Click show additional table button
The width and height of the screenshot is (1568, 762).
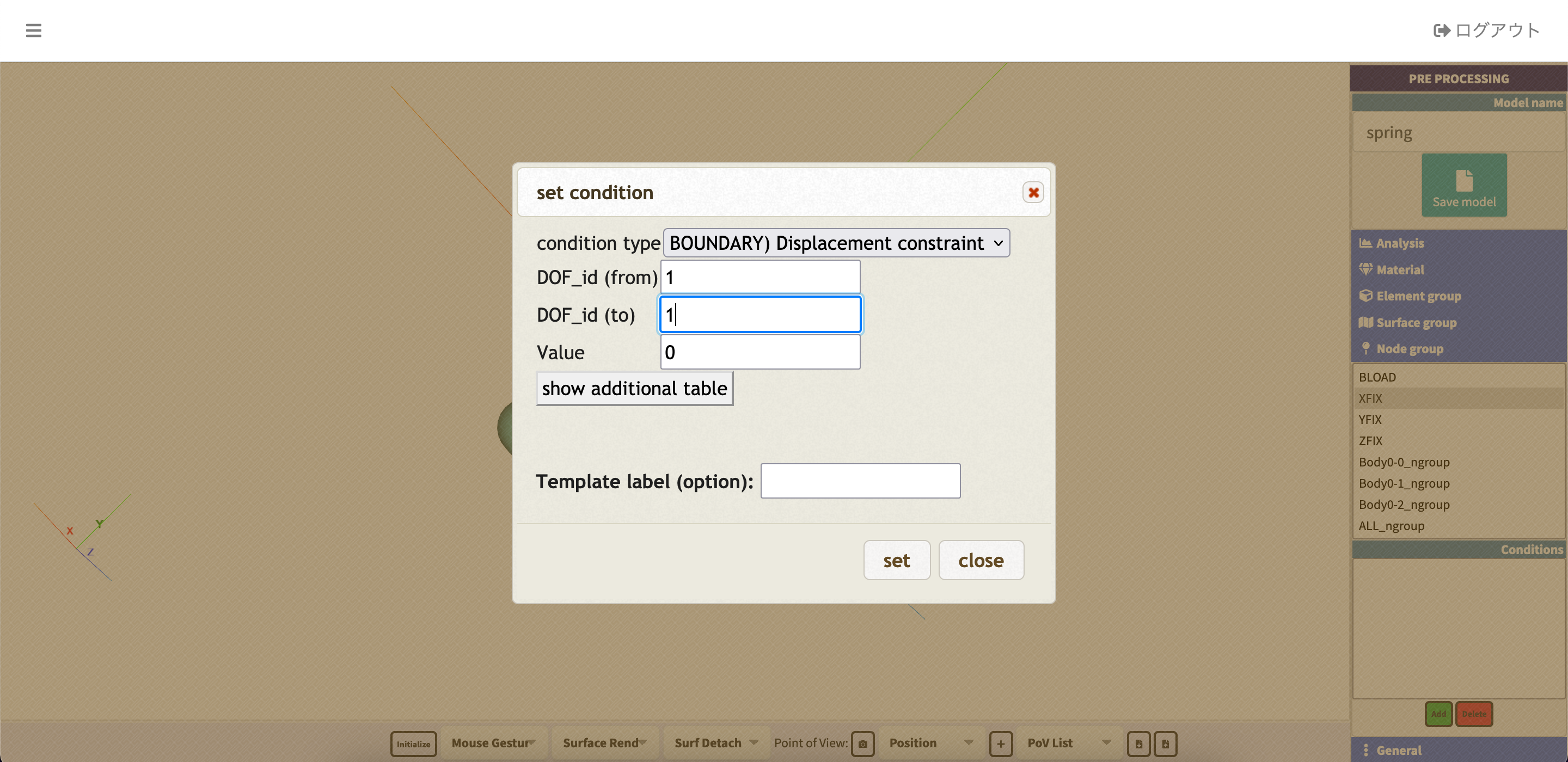(x=634, y=388)
